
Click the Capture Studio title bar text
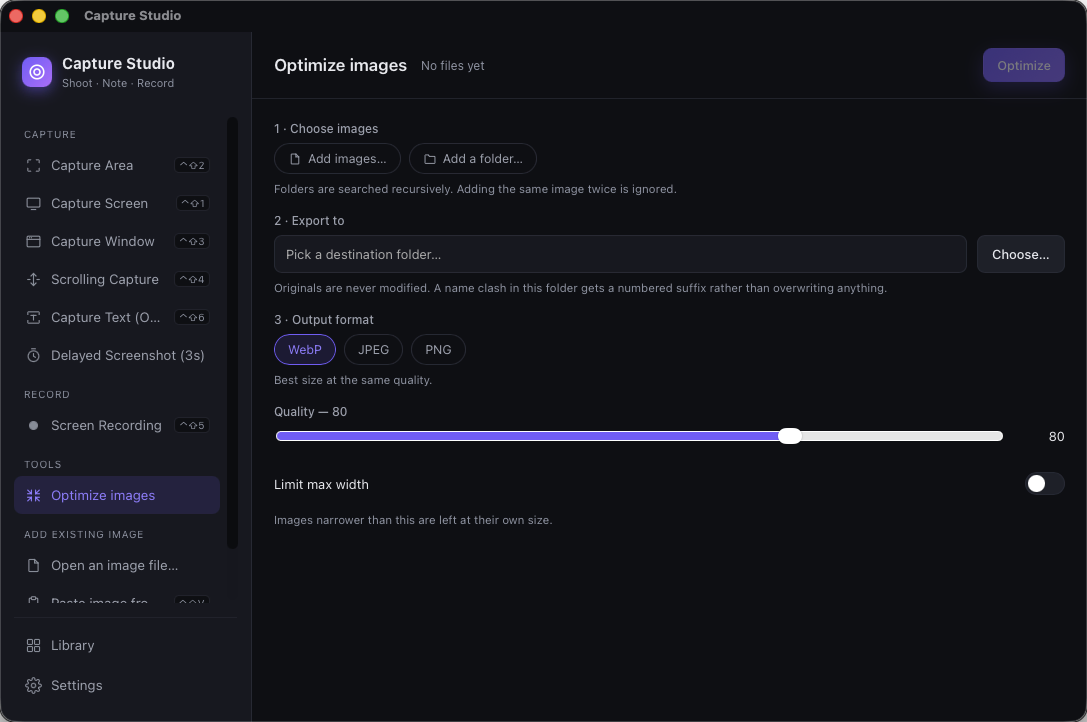tap(132, 15)
